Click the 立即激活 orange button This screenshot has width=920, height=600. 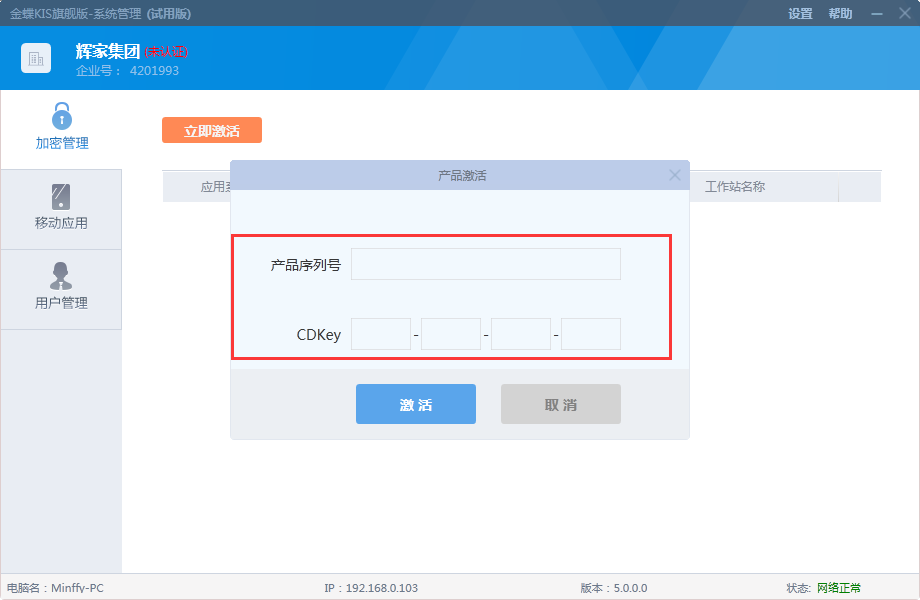point(212,130)
